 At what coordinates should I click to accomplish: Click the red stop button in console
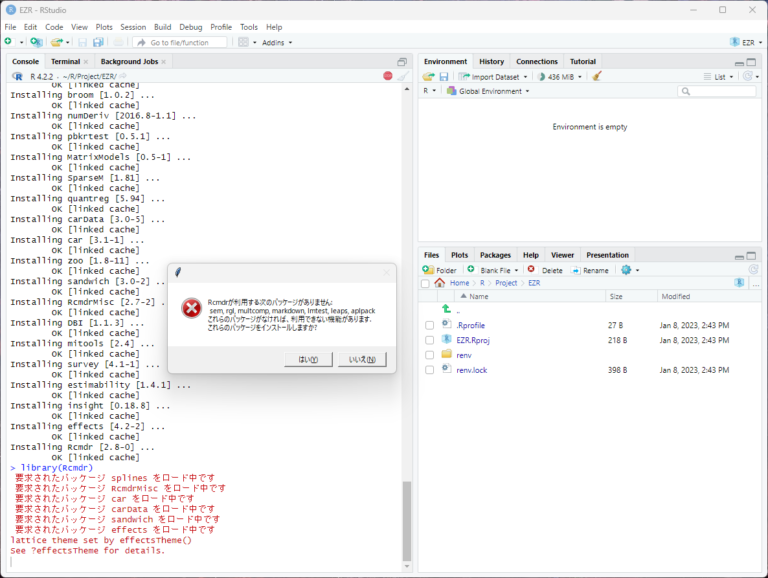pyautogui.click(x=388, y=76)
